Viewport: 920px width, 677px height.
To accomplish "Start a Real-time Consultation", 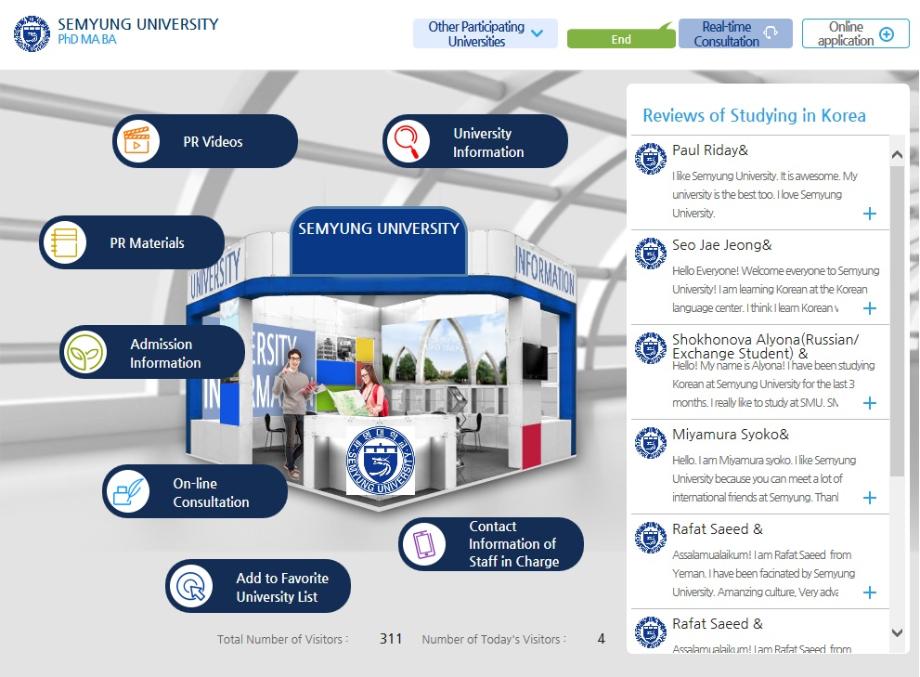I will 735,33.
